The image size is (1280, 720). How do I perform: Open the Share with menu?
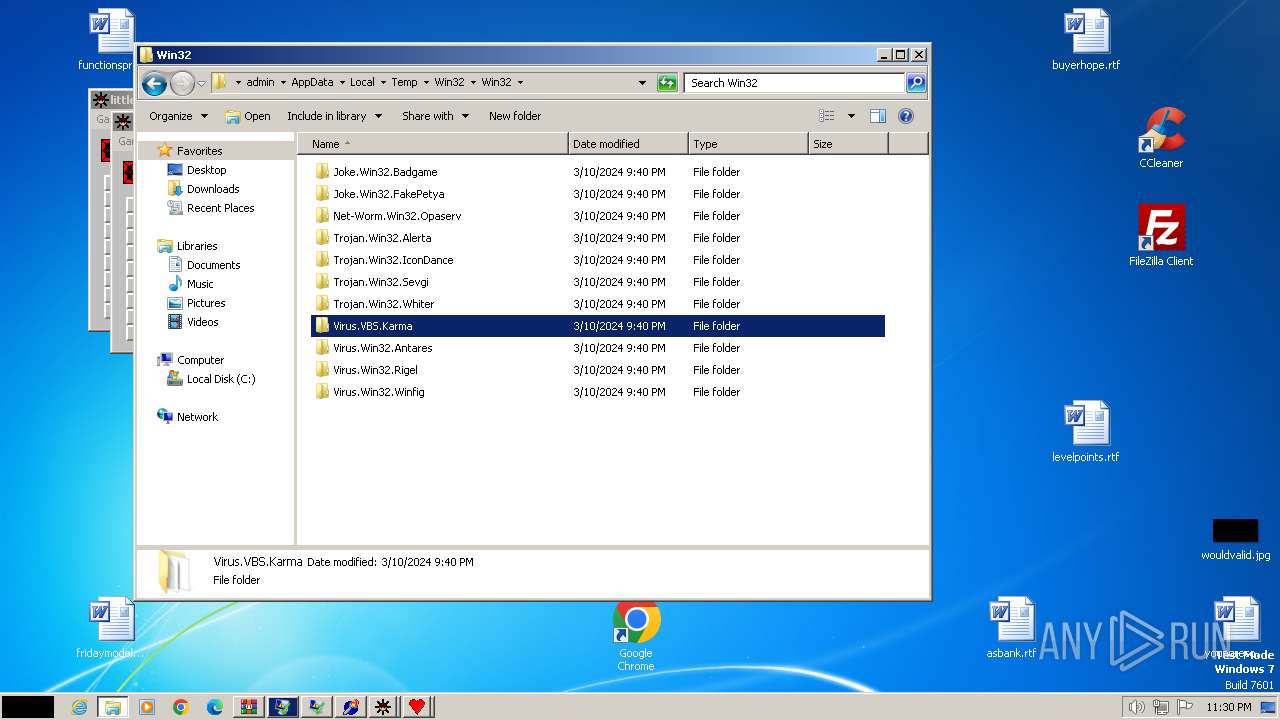pyautogui.click(x=435, y=116)
